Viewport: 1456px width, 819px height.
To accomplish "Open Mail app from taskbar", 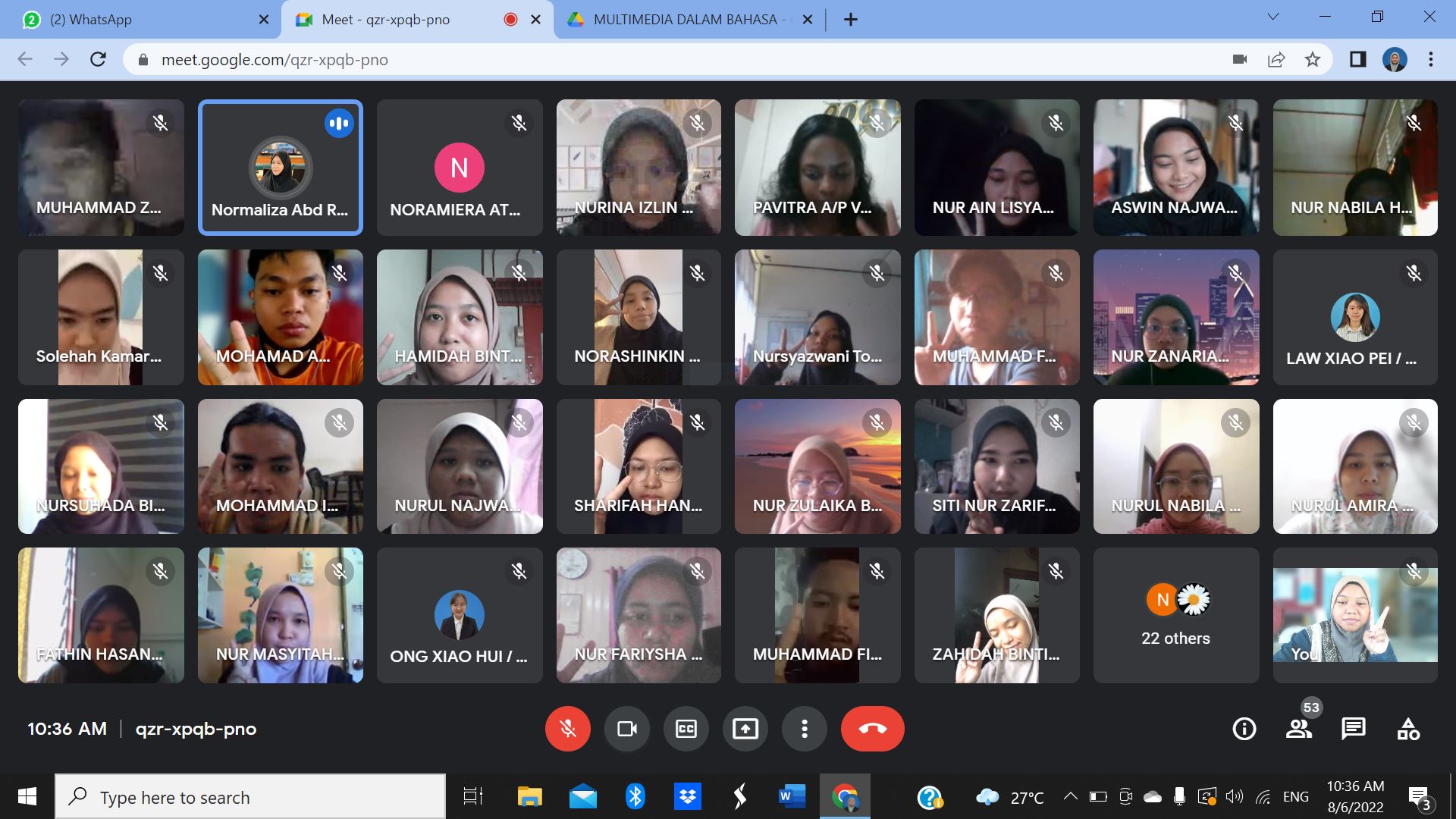I will [x=582, y=796].
